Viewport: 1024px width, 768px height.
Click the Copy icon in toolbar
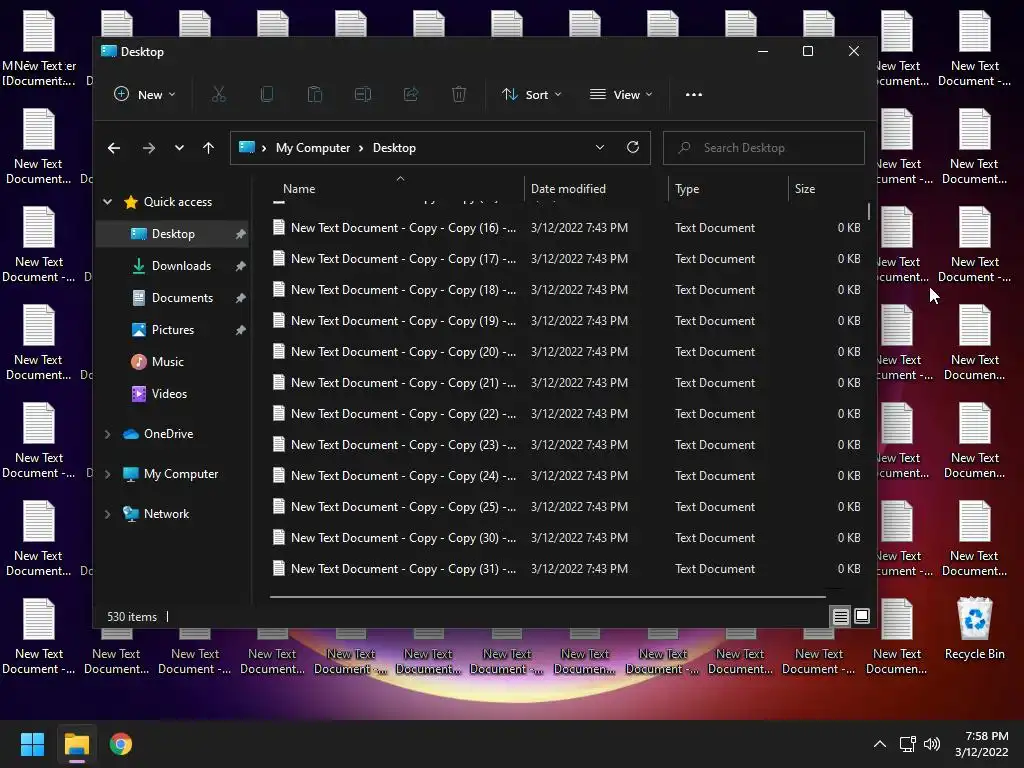pyautogui.click(x=266, y=95)
